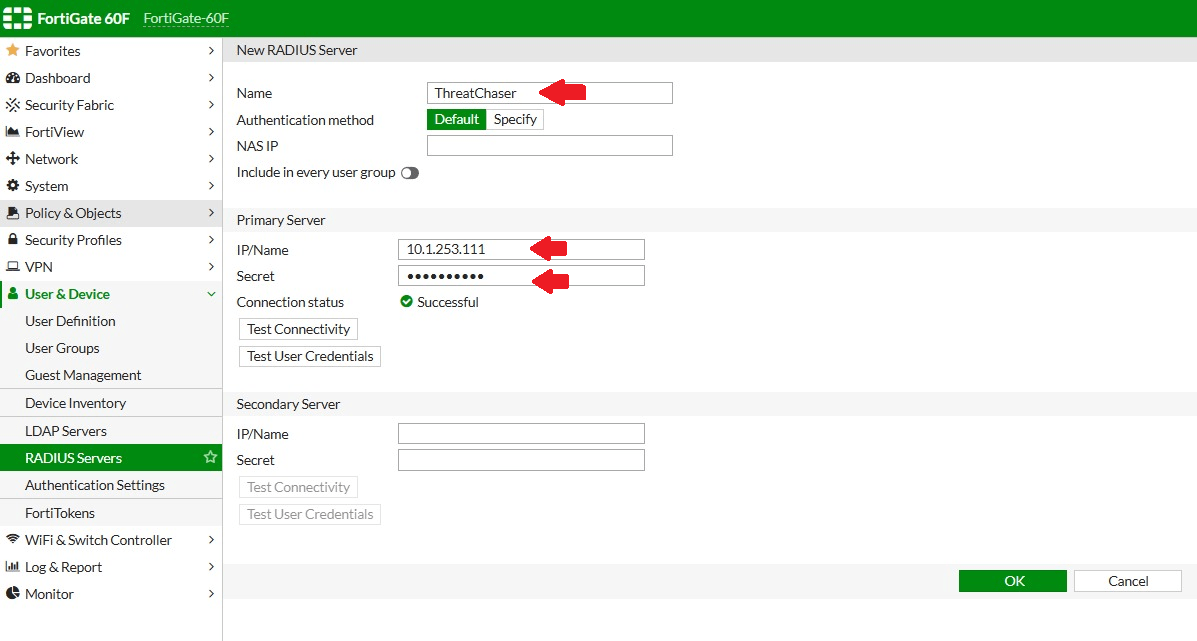
Task: Click the NAS IP input field
Action: [549, 146]
